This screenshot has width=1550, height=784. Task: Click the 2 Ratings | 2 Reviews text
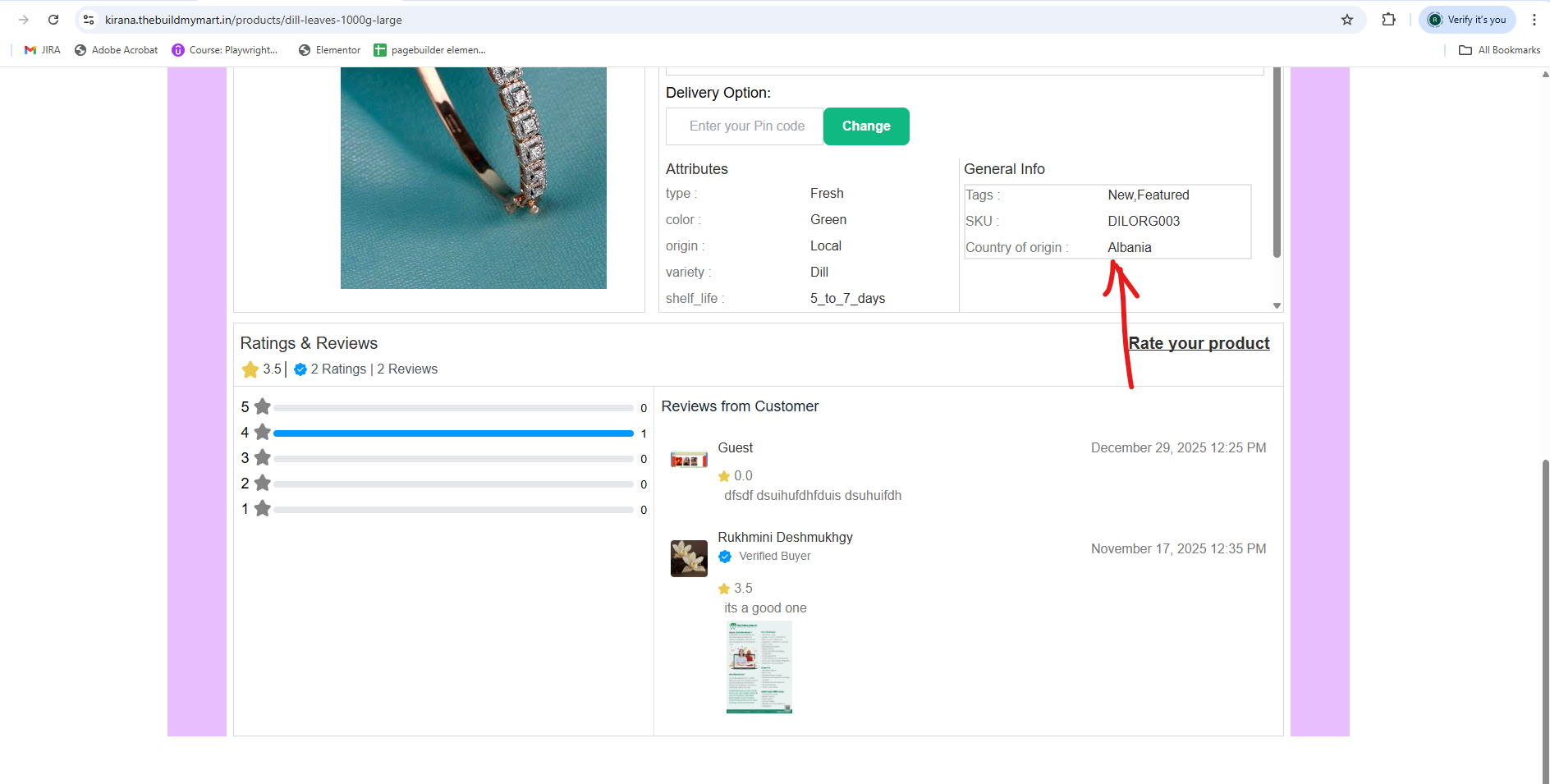[x=374, y=369]
